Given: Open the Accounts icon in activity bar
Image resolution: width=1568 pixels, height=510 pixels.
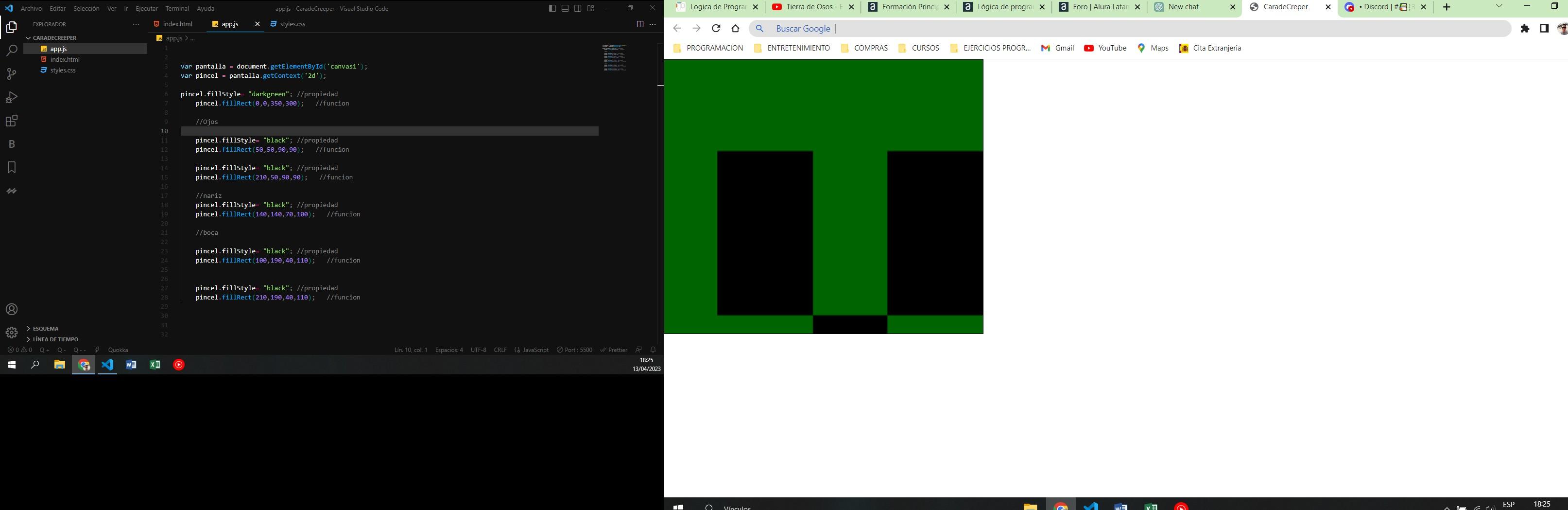Looking at the screenshot, I should 12,310.
